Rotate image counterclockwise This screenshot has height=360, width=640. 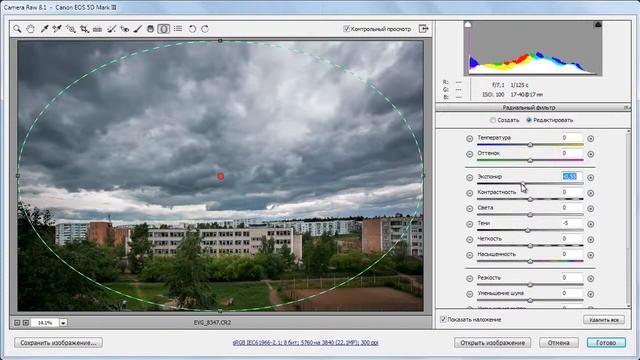click(x=192, y=29)
